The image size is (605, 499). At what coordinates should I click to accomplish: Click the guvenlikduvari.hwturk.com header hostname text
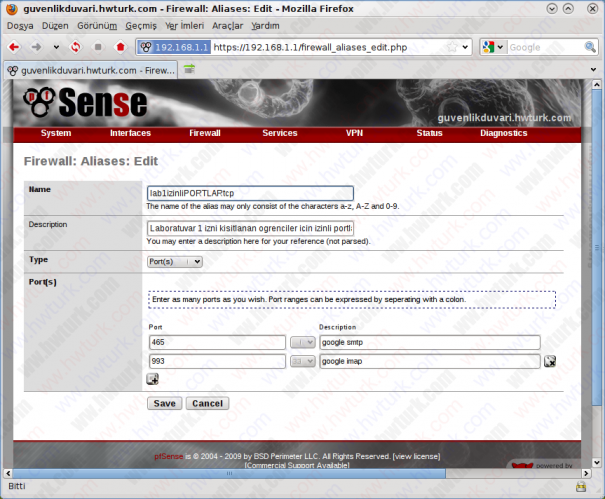click(x=504, y=118)
